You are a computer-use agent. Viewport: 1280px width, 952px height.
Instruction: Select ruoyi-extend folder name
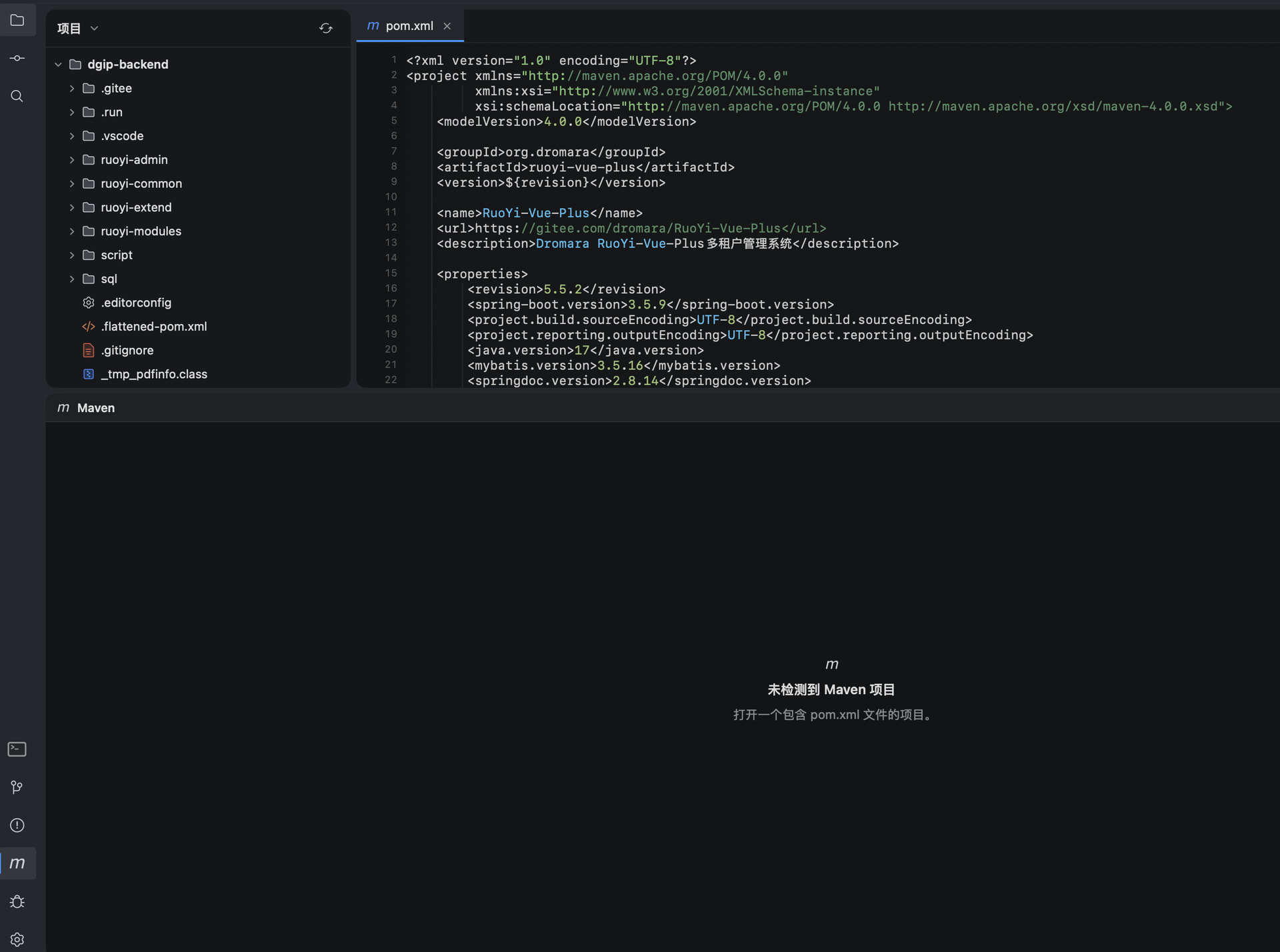point(136,207)
